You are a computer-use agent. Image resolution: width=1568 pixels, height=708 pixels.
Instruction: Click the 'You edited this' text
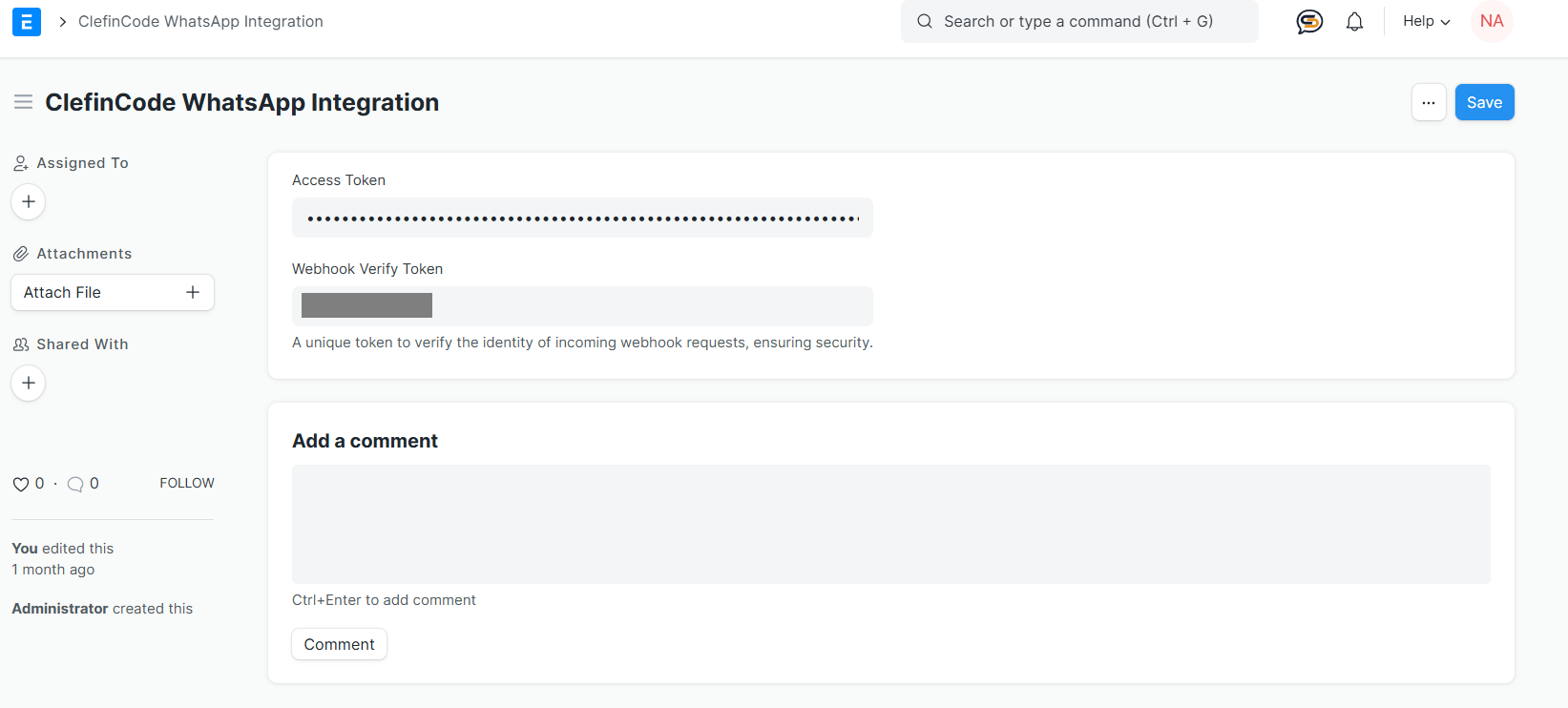(x=62, y=549)
